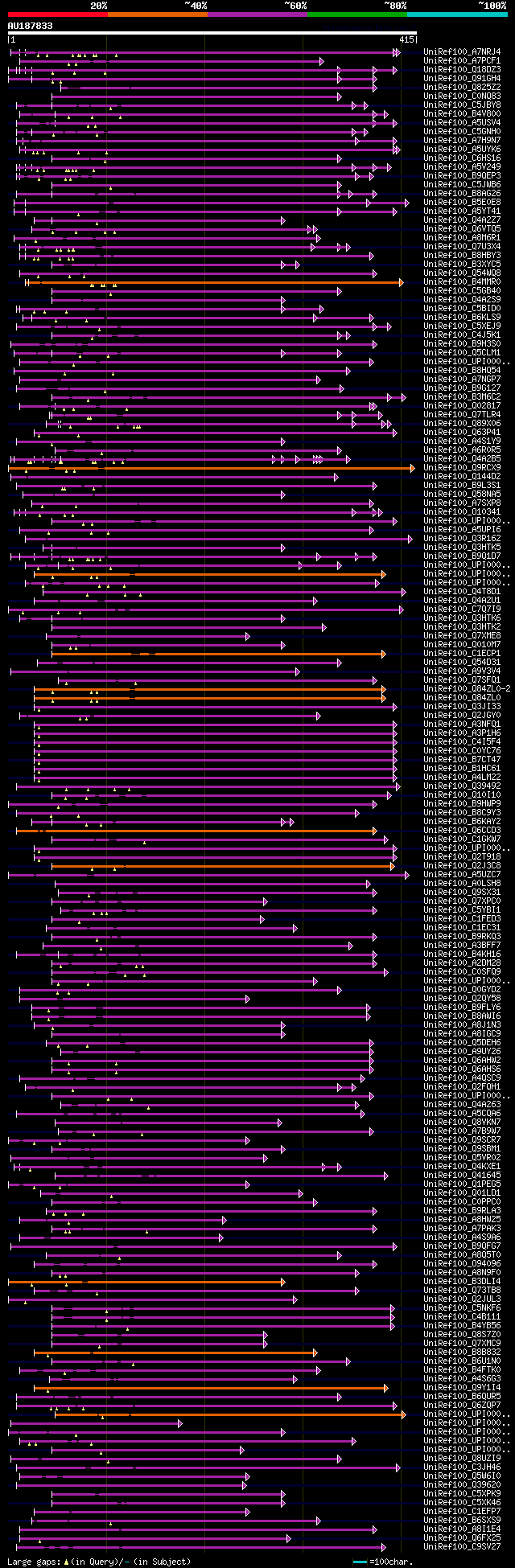Viewport: 515px width, 1568px height.
Task: Click the orange segment of identity color scale
Action: (158, 14)
